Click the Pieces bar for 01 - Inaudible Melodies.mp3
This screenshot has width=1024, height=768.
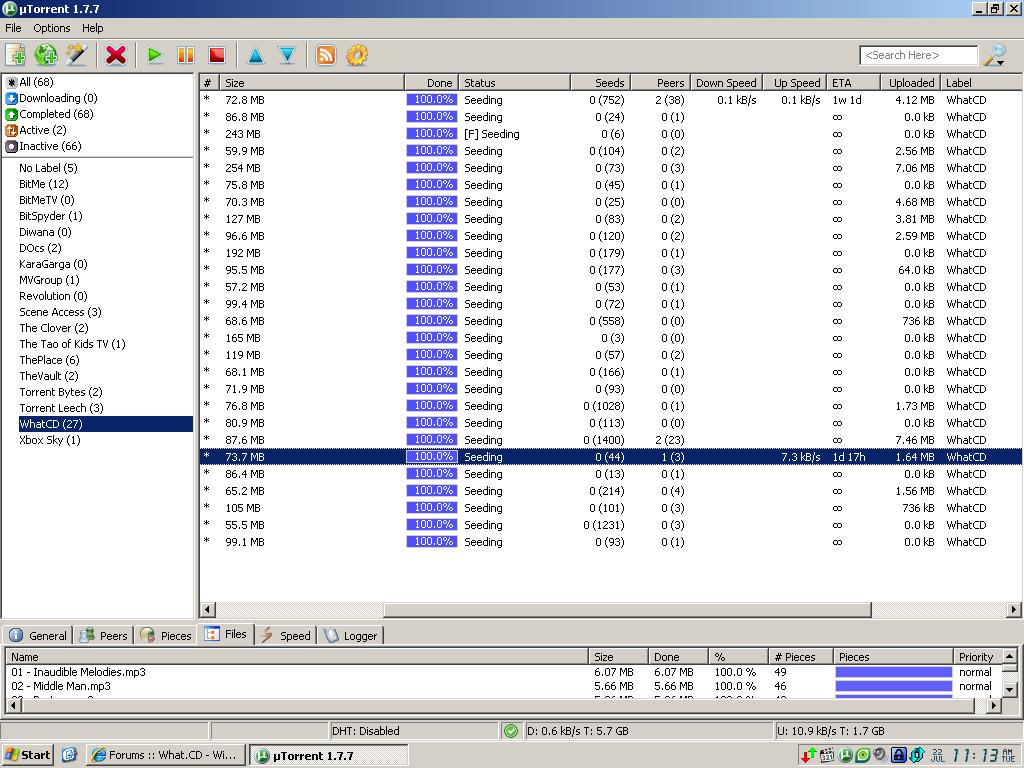coord(893,672)
